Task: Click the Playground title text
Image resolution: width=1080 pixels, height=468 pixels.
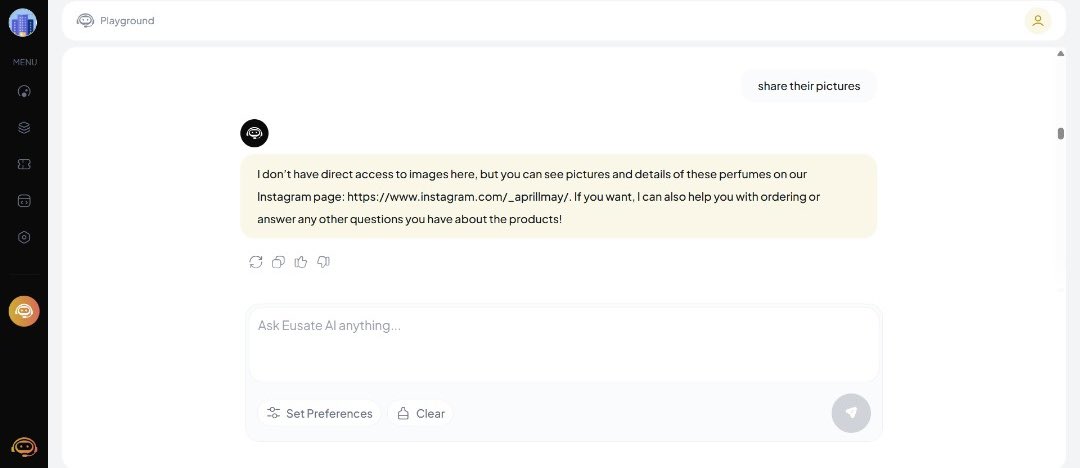Action: [x=127, y=21]
